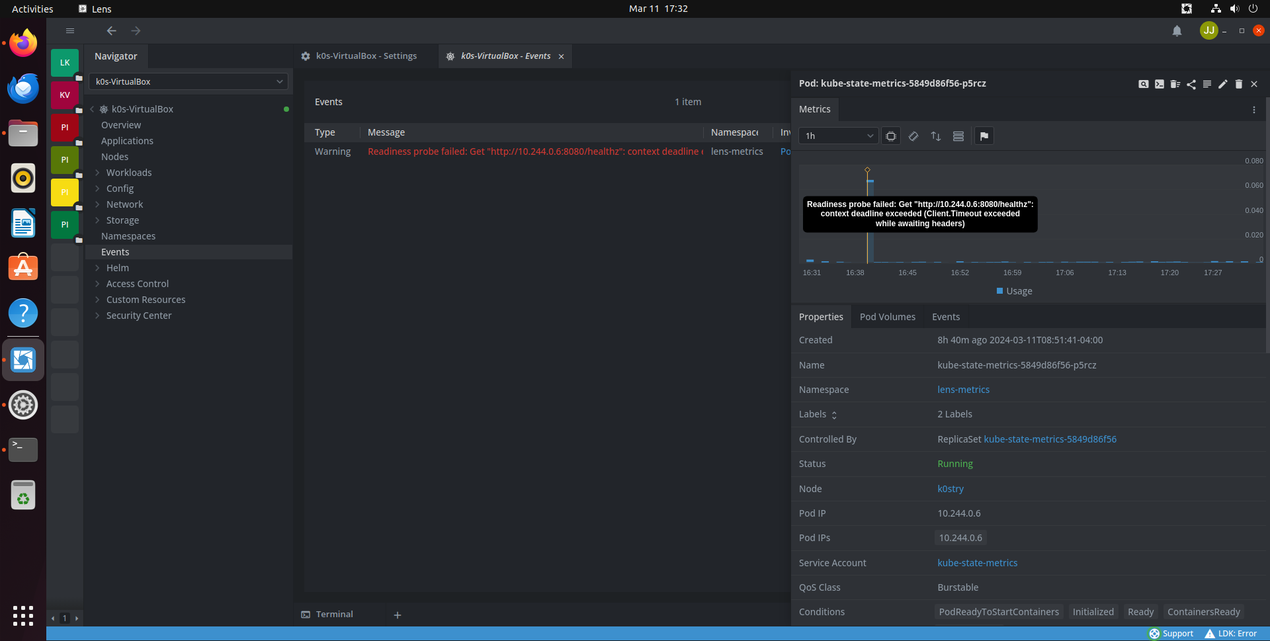Add a new terminal tab with plus
The image size is (1270, 641).
[x=397, y=615]
